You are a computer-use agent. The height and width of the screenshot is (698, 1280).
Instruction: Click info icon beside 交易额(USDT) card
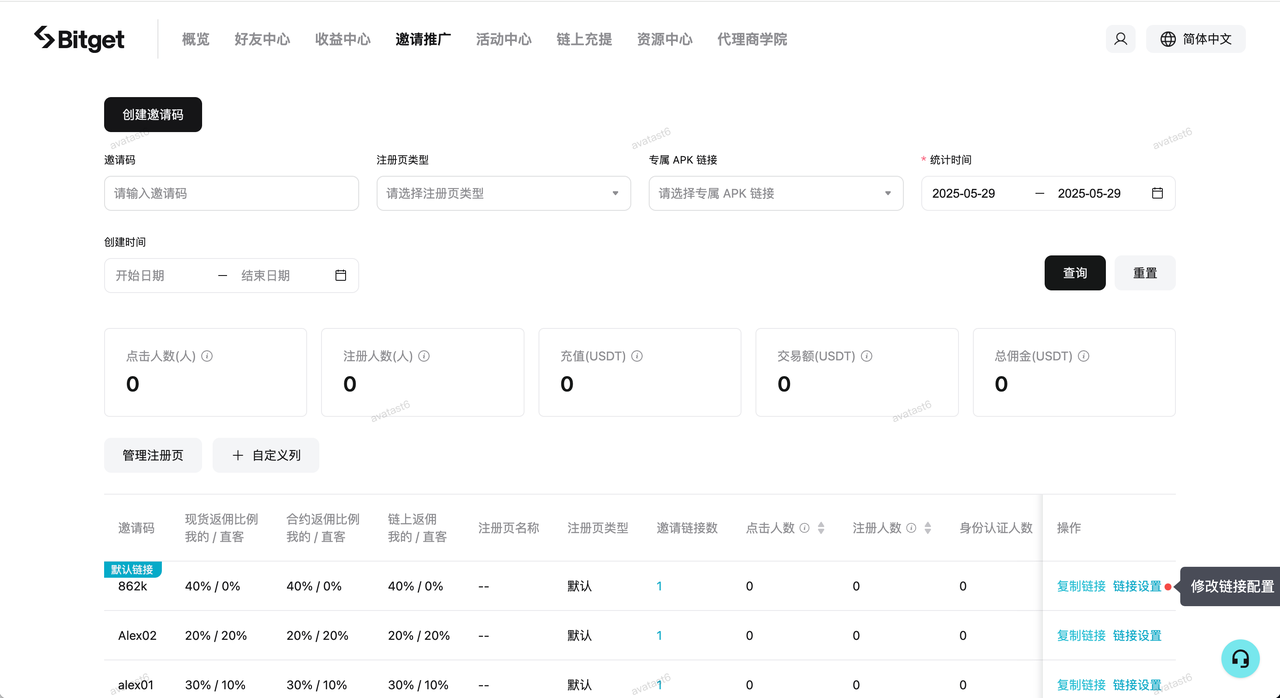(867, 356)
